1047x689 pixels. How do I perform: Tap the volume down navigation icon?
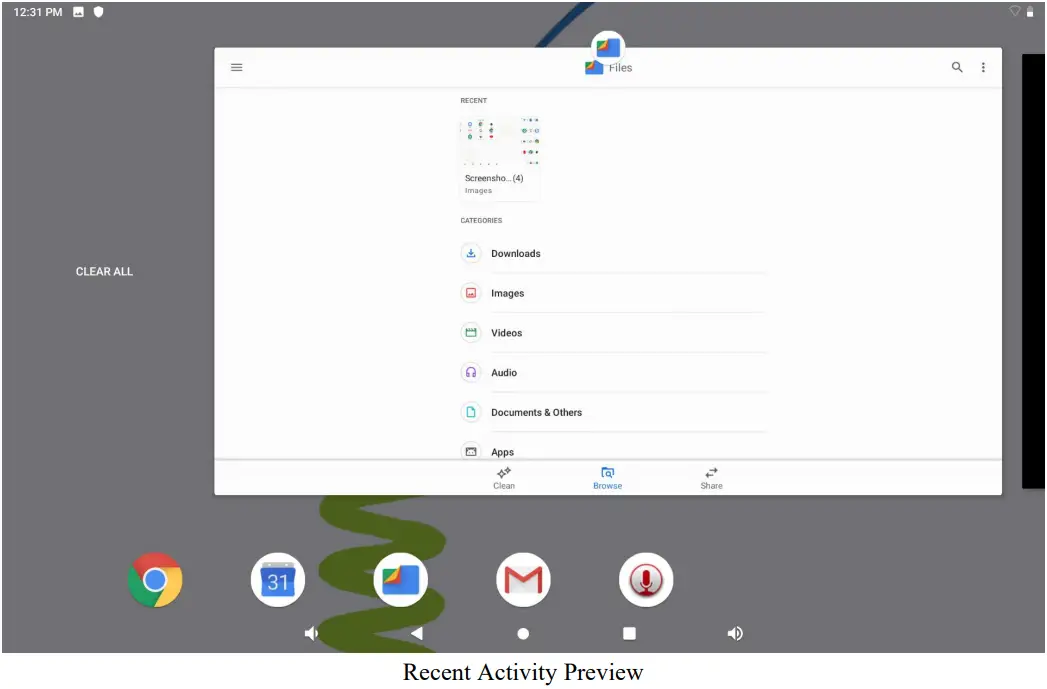click(x=311, y=633)
